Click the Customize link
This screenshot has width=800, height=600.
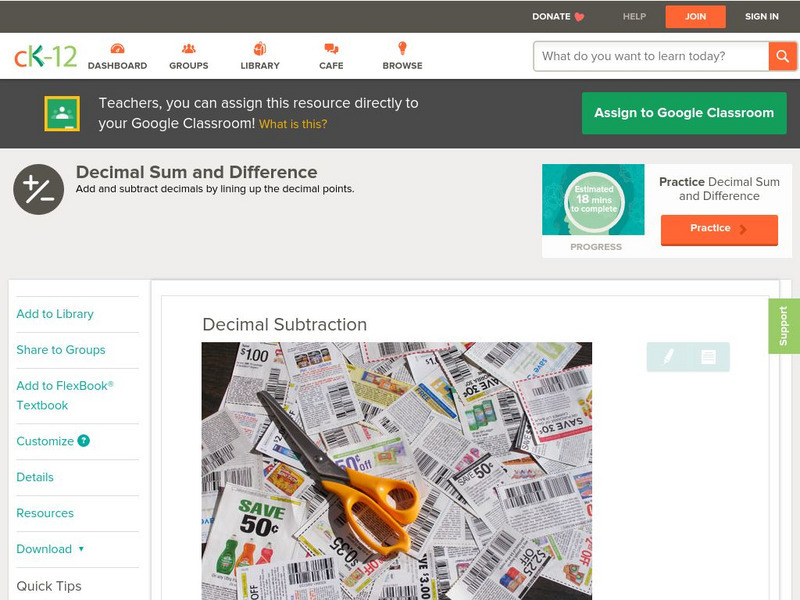pos(45,441)
